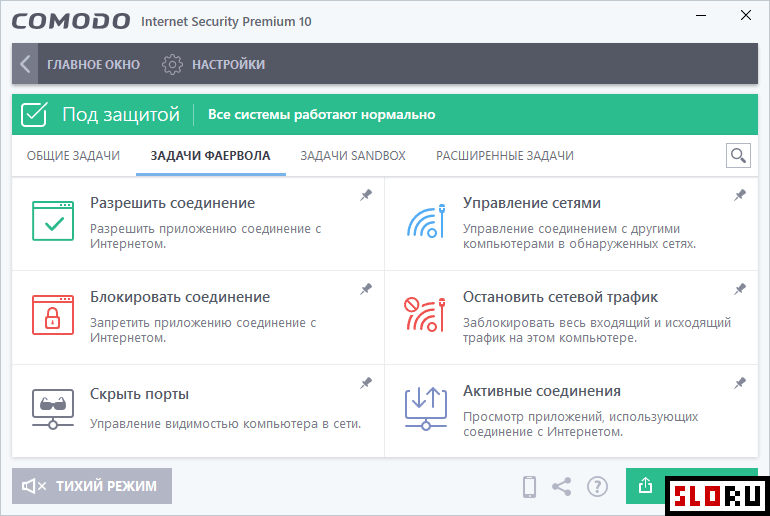The height and width of the screenshot is (516, 770).
Task: Click the Hide ports sunglasses monitor icon
Action: pos(53,409)
